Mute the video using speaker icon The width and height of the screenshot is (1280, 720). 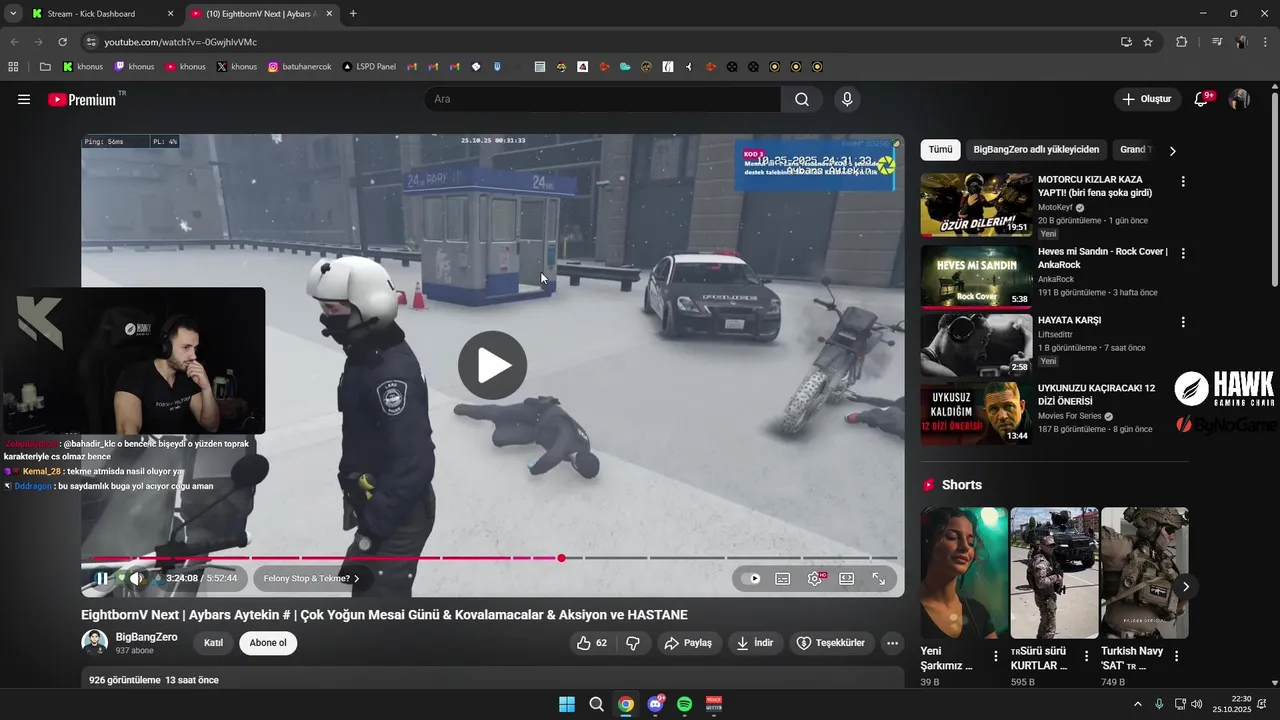pos(137,578)
